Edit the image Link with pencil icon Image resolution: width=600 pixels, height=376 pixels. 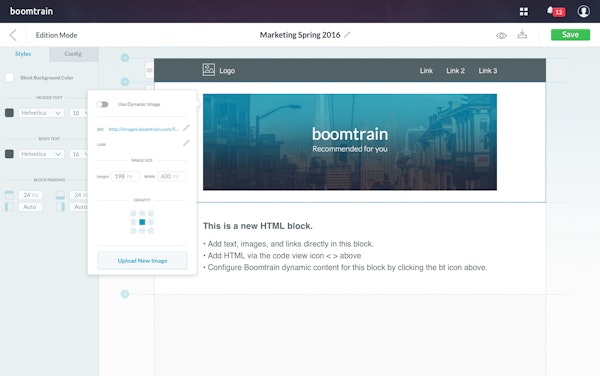[x=186, y=143]
